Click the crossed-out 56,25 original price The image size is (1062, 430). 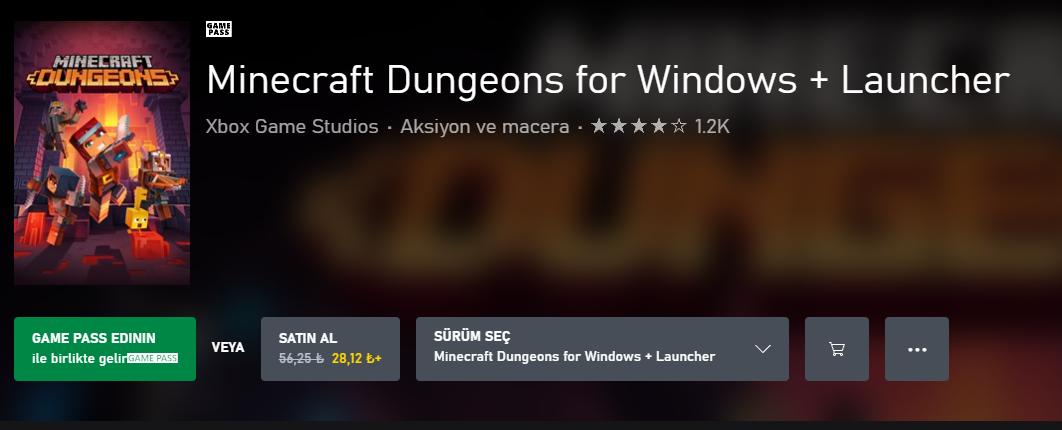pyautogui.click(x=301, y=358)
